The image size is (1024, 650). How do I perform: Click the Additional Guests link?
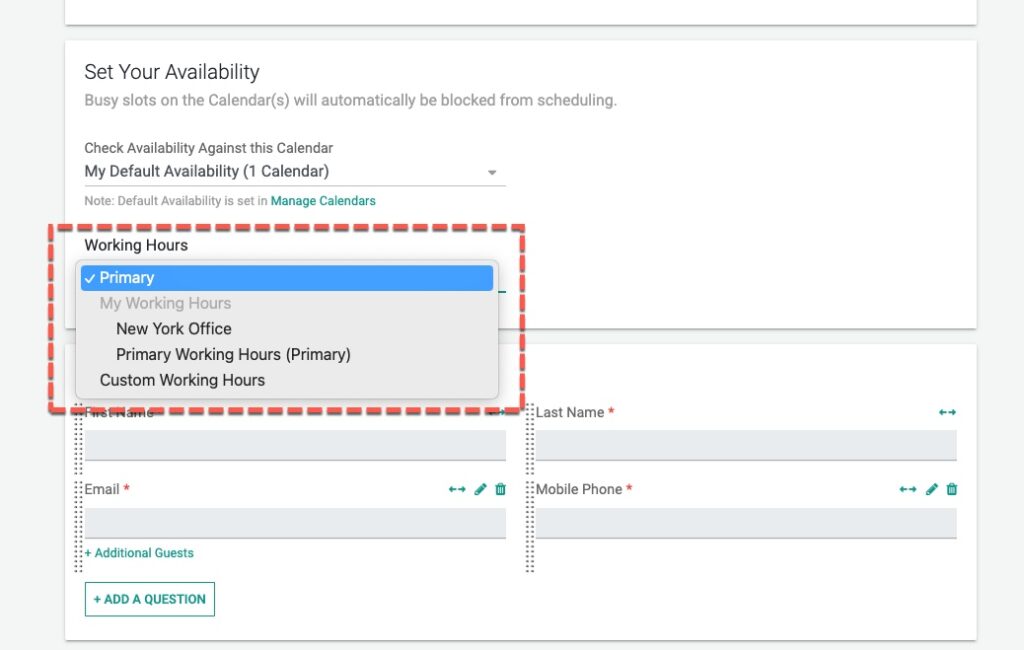pos(139,553)
